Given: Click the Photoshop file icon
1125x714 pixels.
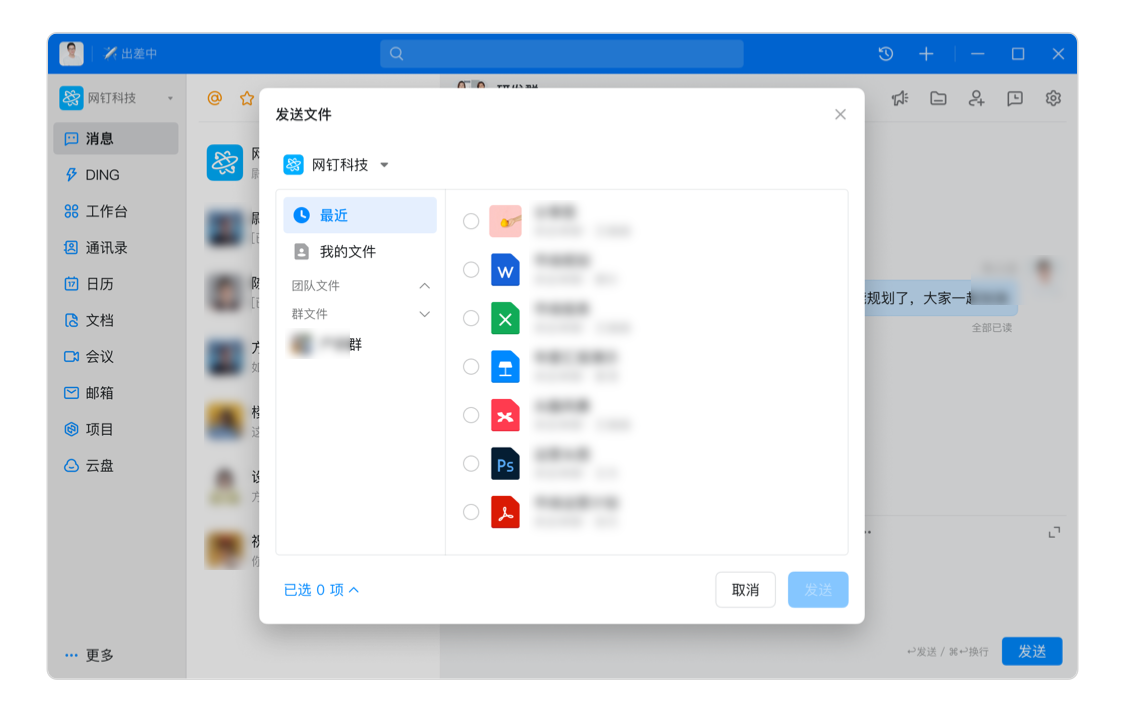Looking at the screenshot, I should click(505, 464).
